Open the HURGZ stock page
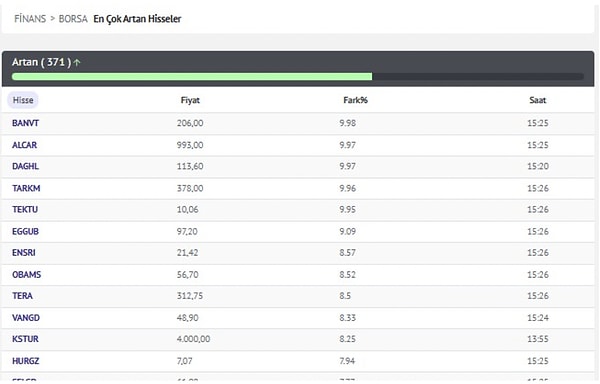 point(26,361)
